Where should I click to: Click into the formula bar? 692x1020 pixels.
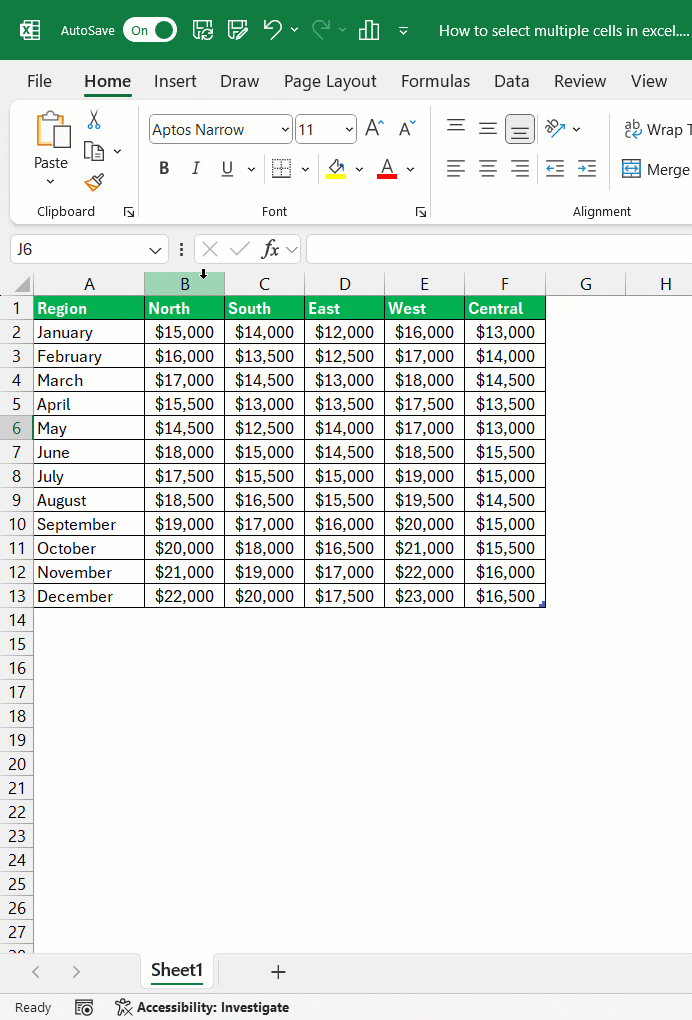pyautogui.click(x=499, y=249)
